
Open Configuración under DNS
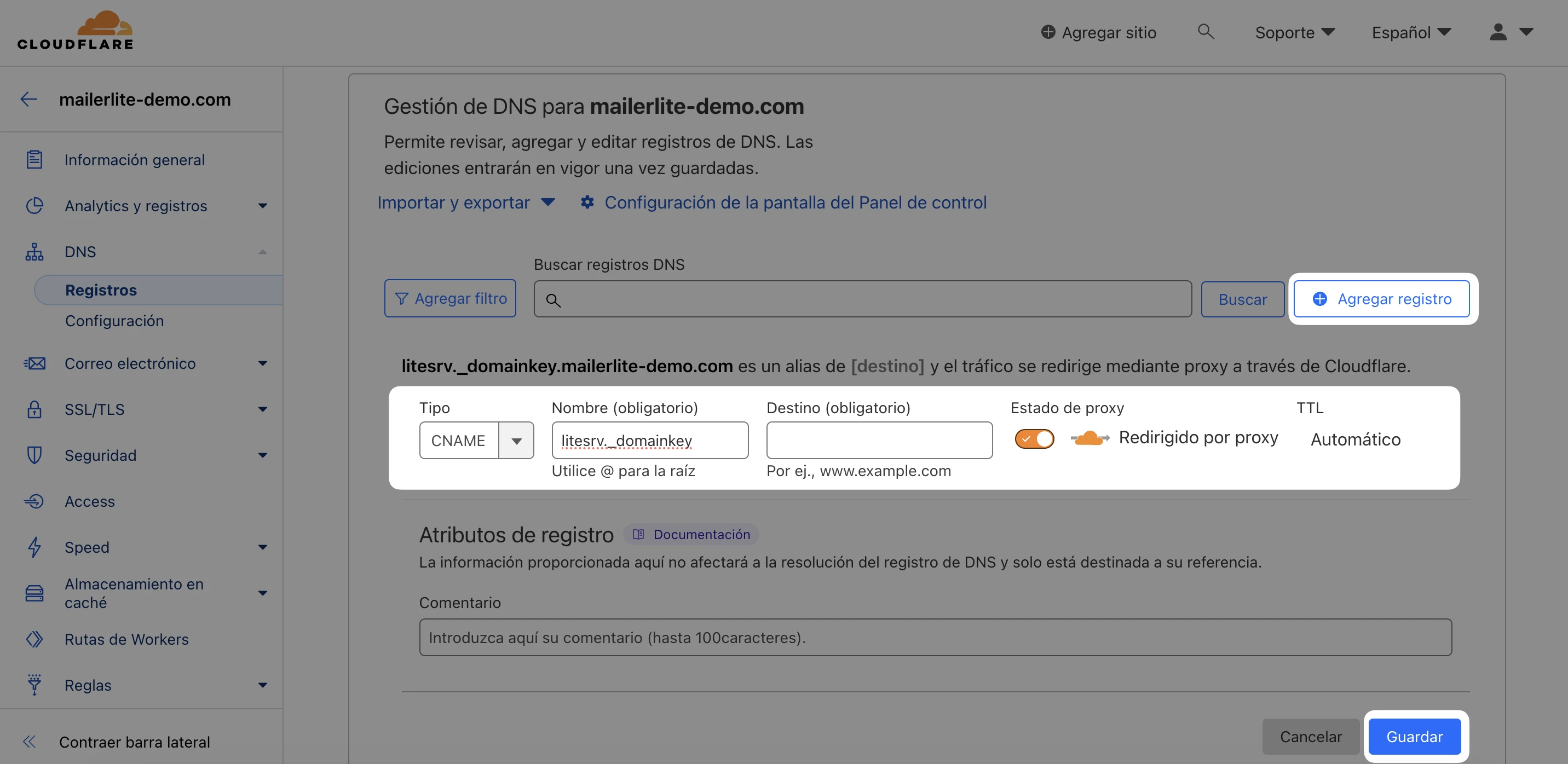coord(114,321)
